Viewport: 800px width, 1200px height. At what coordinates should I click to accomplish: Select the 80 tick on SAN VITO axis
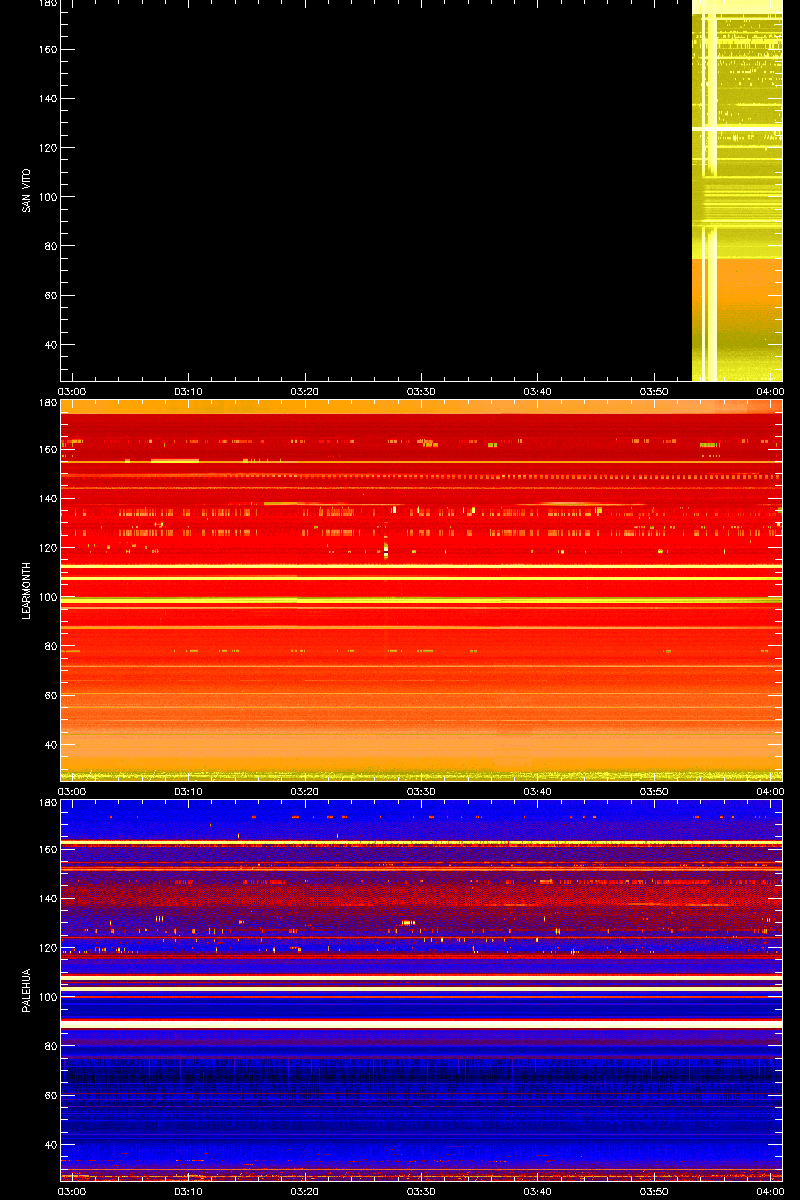click(x=49, y=247)
